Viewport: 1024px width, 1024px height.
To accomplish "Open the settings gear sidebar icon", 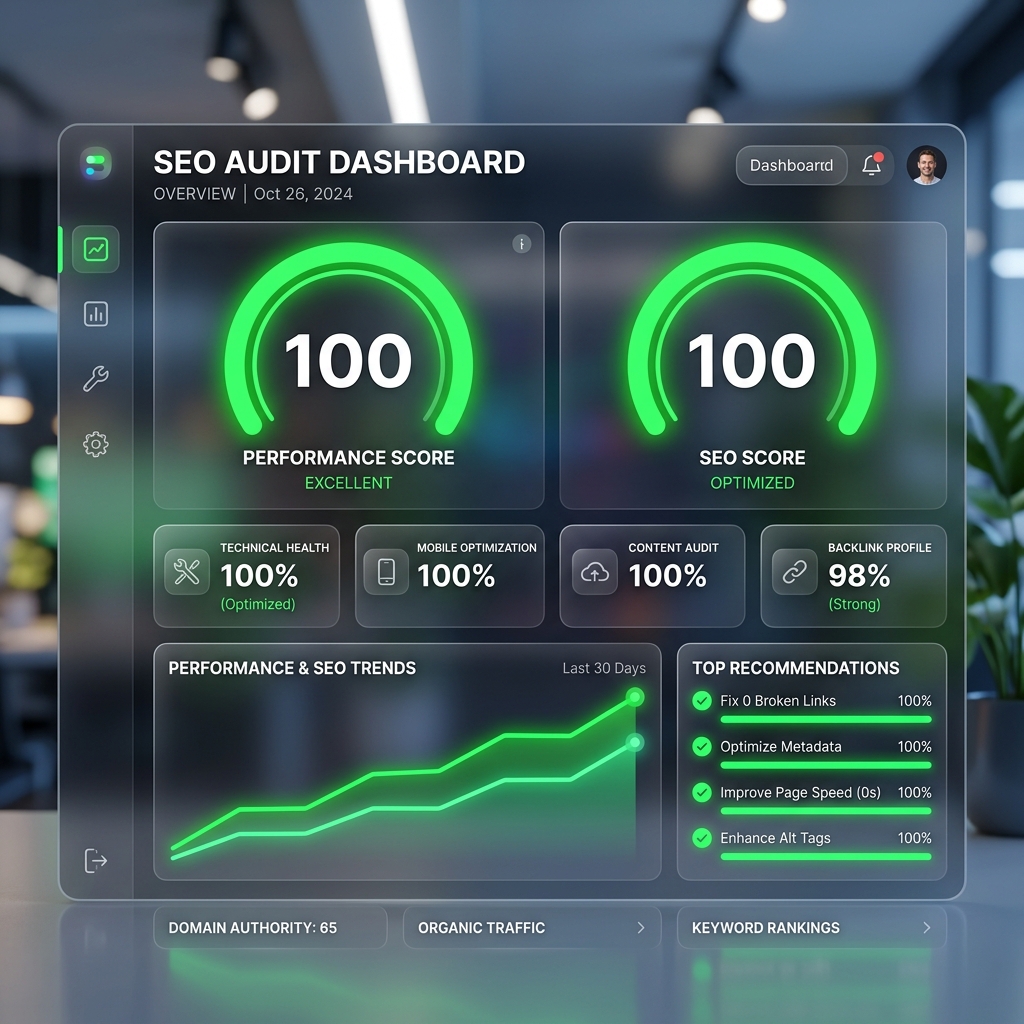I will point(96,444).
